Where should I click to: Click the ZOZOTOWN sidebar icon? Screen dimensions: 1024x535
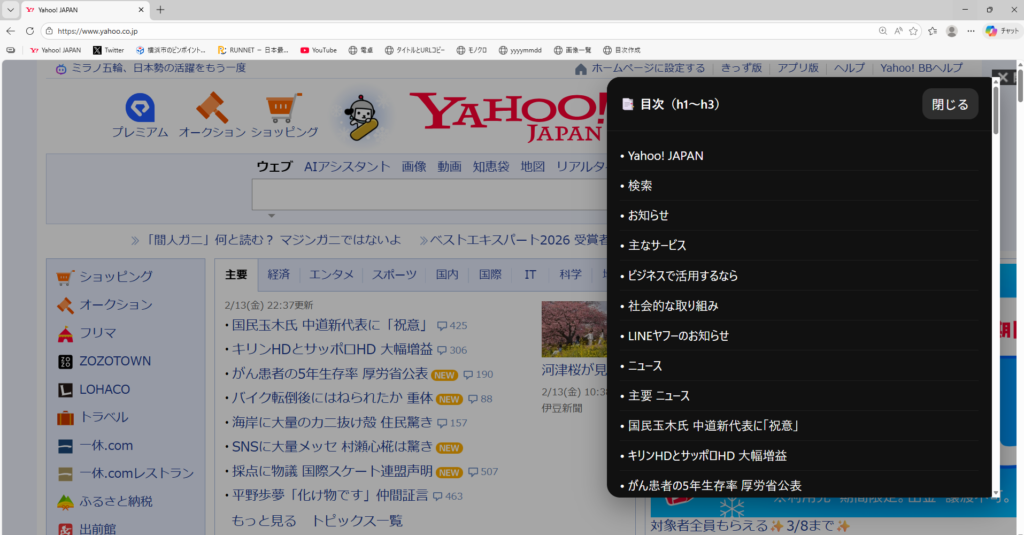coord(65,361)
